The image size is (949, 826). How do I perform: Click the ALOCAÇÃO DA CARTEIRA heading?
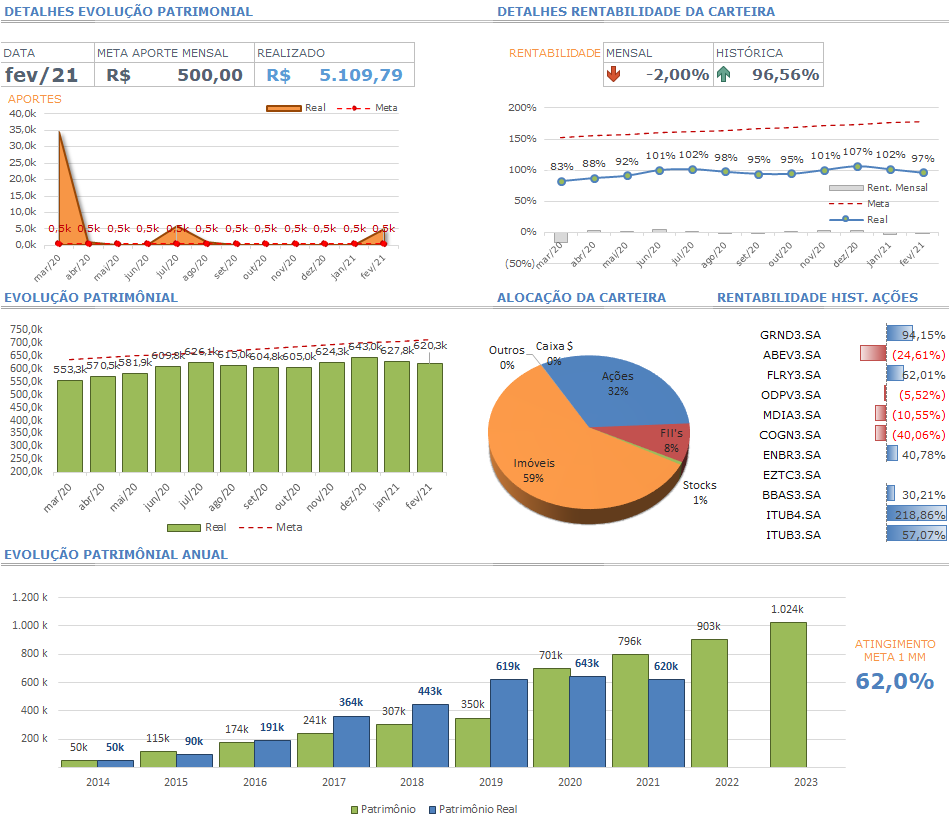click(581, 298)
